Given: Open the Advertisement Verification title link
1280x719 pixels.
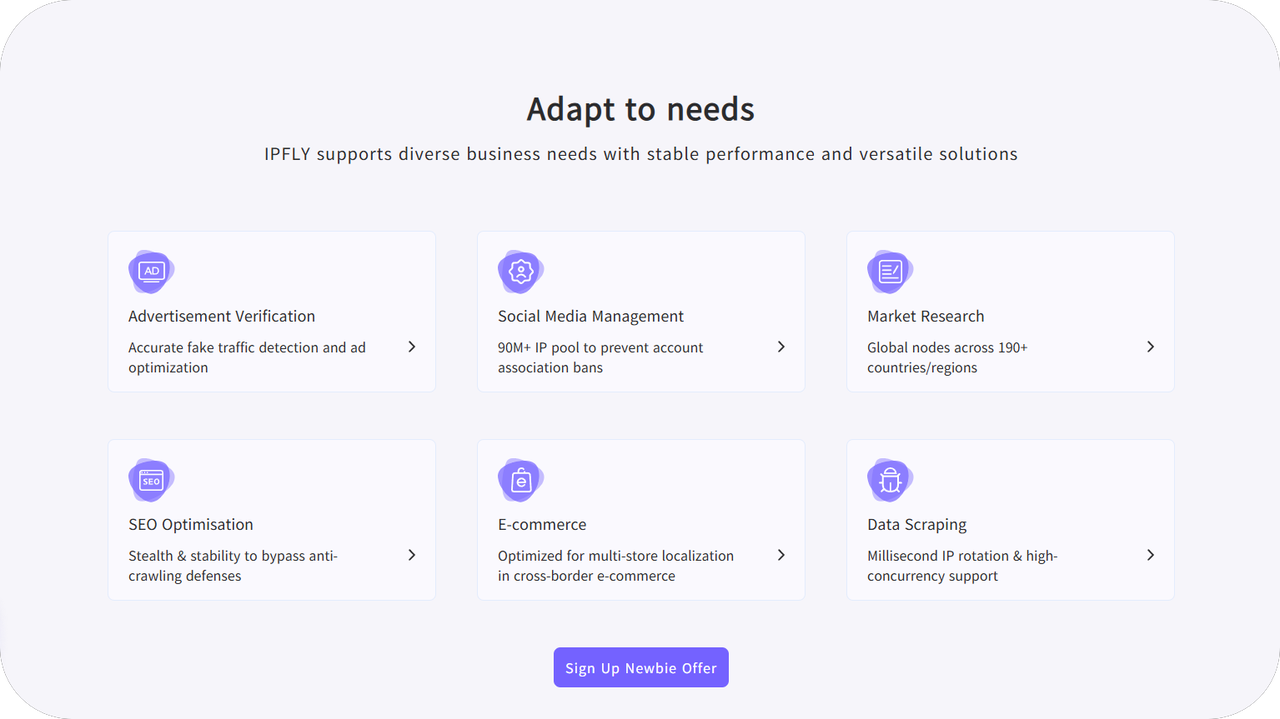Looking at the screenshot, I should pyautogui.click(x=221, y=316).
